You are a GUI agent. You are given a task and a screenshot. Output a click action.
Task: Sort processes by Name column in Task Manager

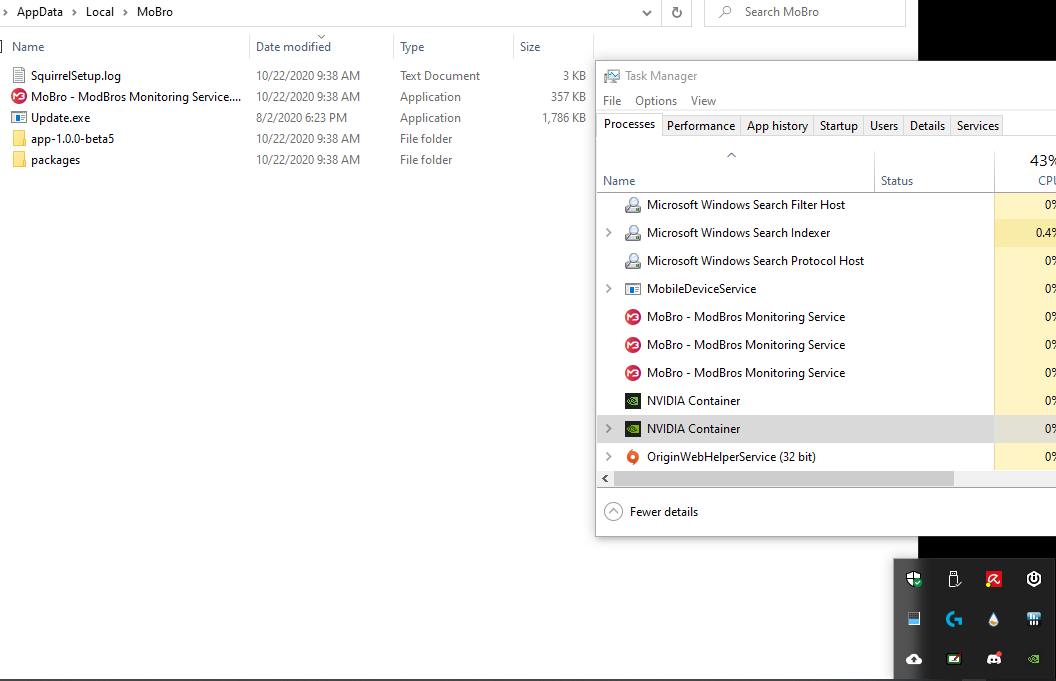(735, 172)
